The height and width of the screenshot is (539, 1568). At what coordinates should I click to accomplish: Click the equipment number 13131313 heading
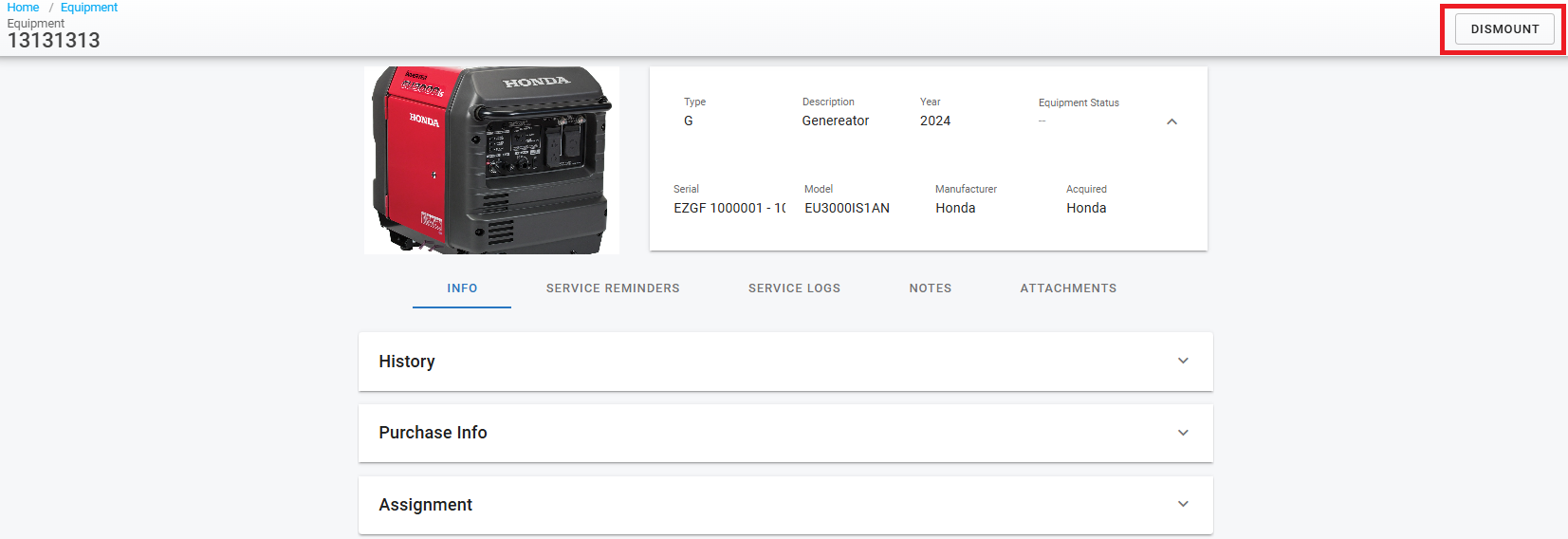point(54,40)
